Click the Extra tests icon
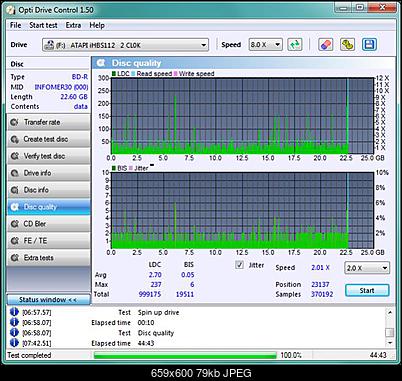The image size is (402, 381). [x=15, y=258]
